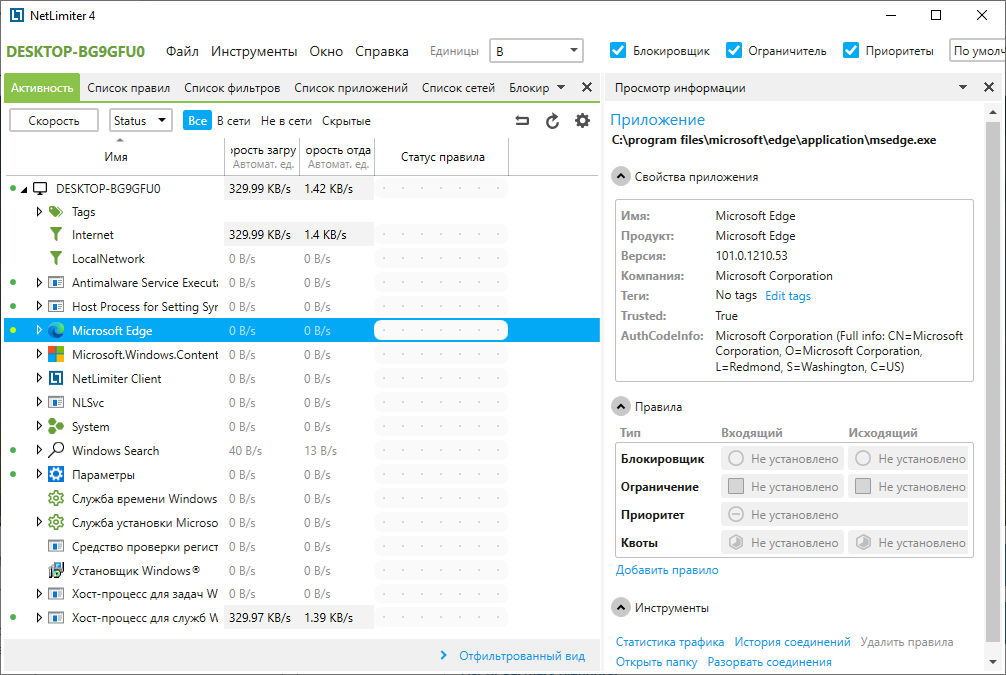This screenshot has height=675, width=1006.
Task: Open the Инструменты menu
Action: tap(254, 51)
